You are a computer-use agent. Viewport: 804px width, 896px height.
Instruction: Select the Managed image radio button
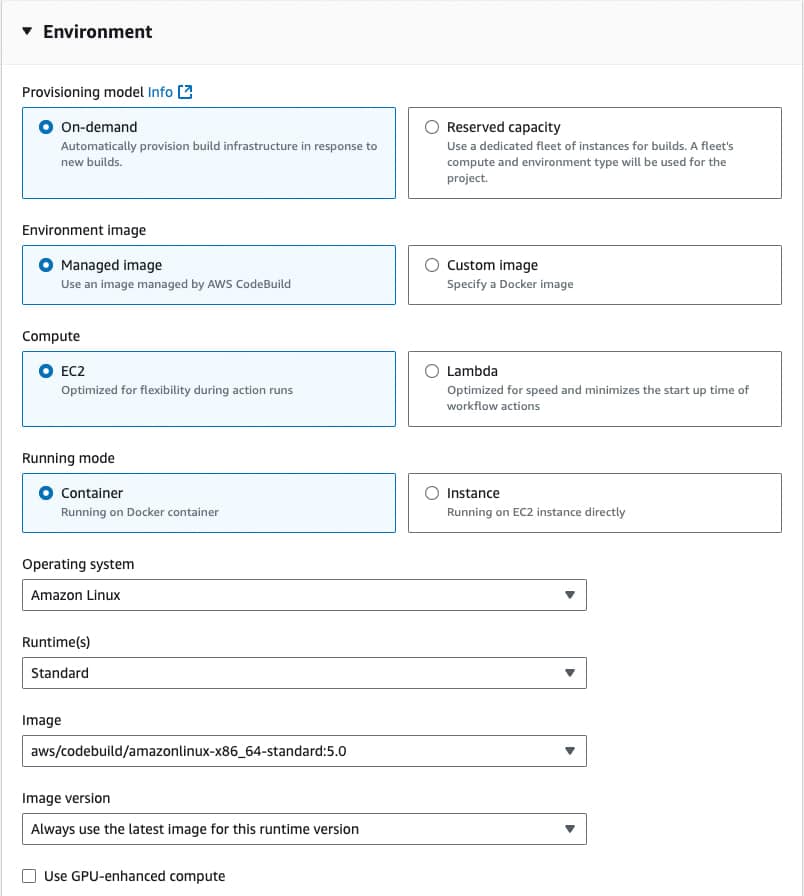tap(46, 265)
